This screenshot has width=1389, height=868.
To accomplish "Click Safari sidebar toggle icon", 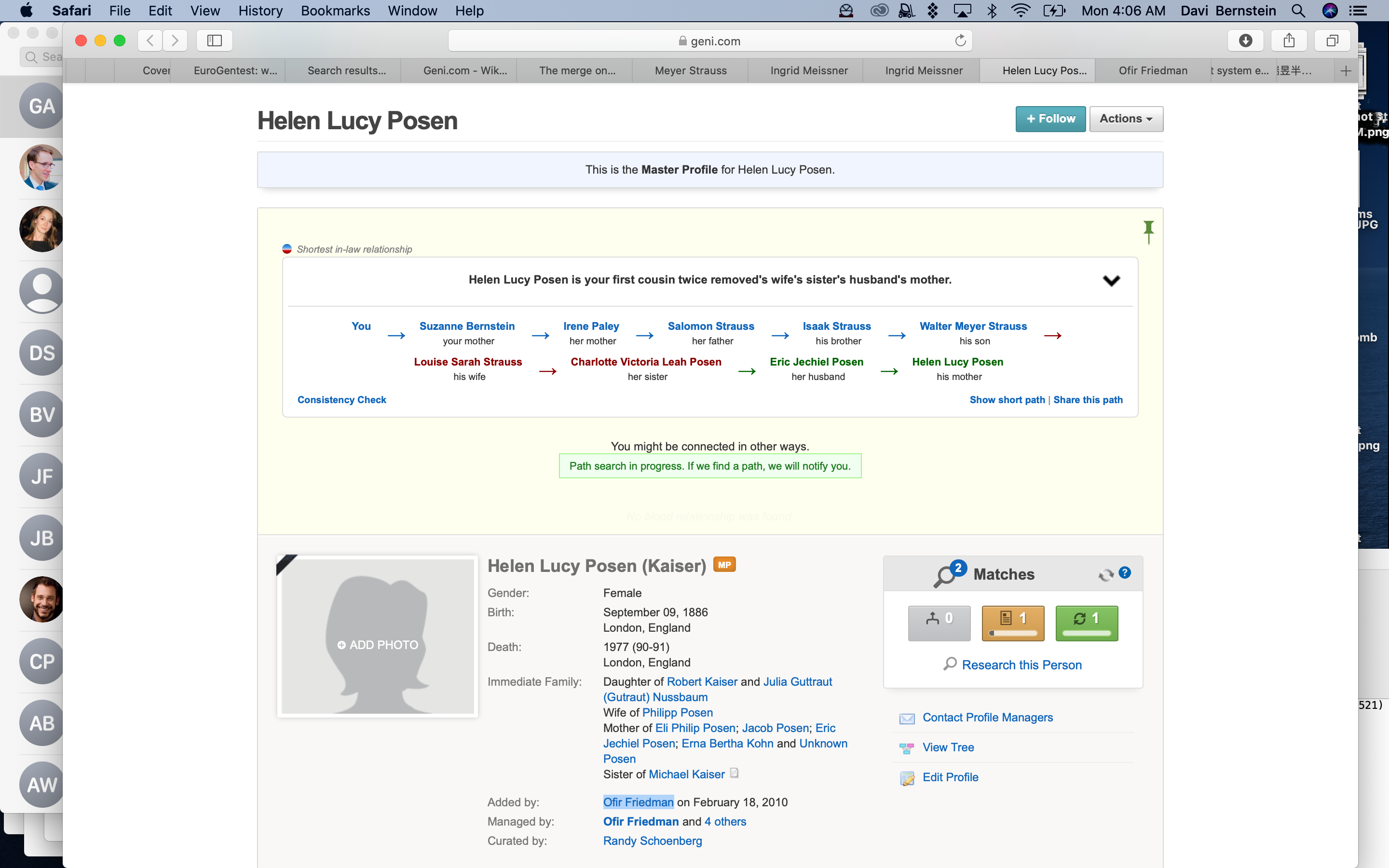I will [214, 40].
